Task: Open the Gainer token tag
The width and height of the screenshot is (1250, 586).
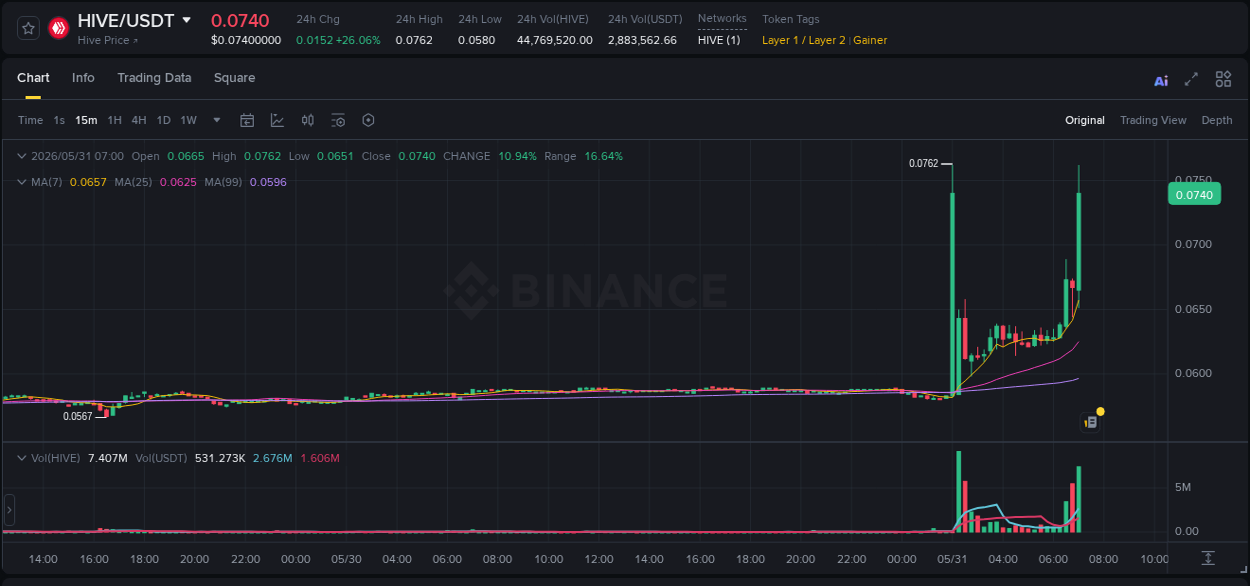Action: click(x=870, y=40)
